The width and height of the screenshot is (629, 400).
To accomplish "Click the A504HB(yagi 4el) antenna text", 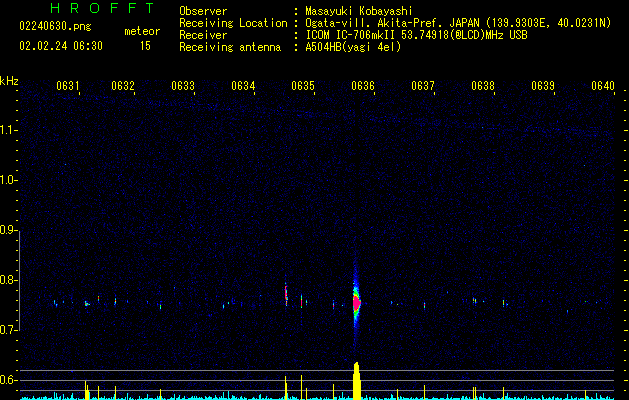I will point(353,47).
